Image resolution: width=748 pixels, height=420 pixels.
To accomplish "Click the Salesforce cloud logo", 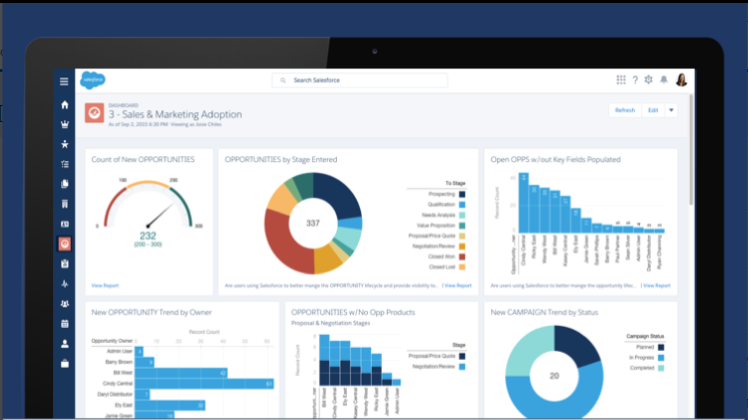I will 93,80.
